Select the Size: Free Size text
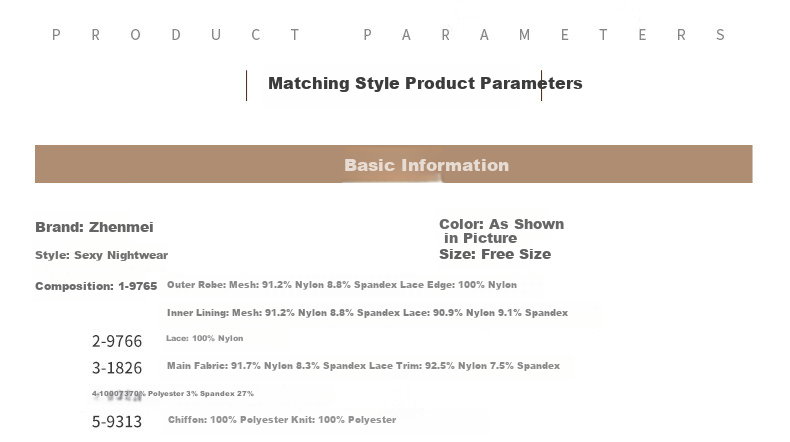The image size is (790, 442). point(495,254)
